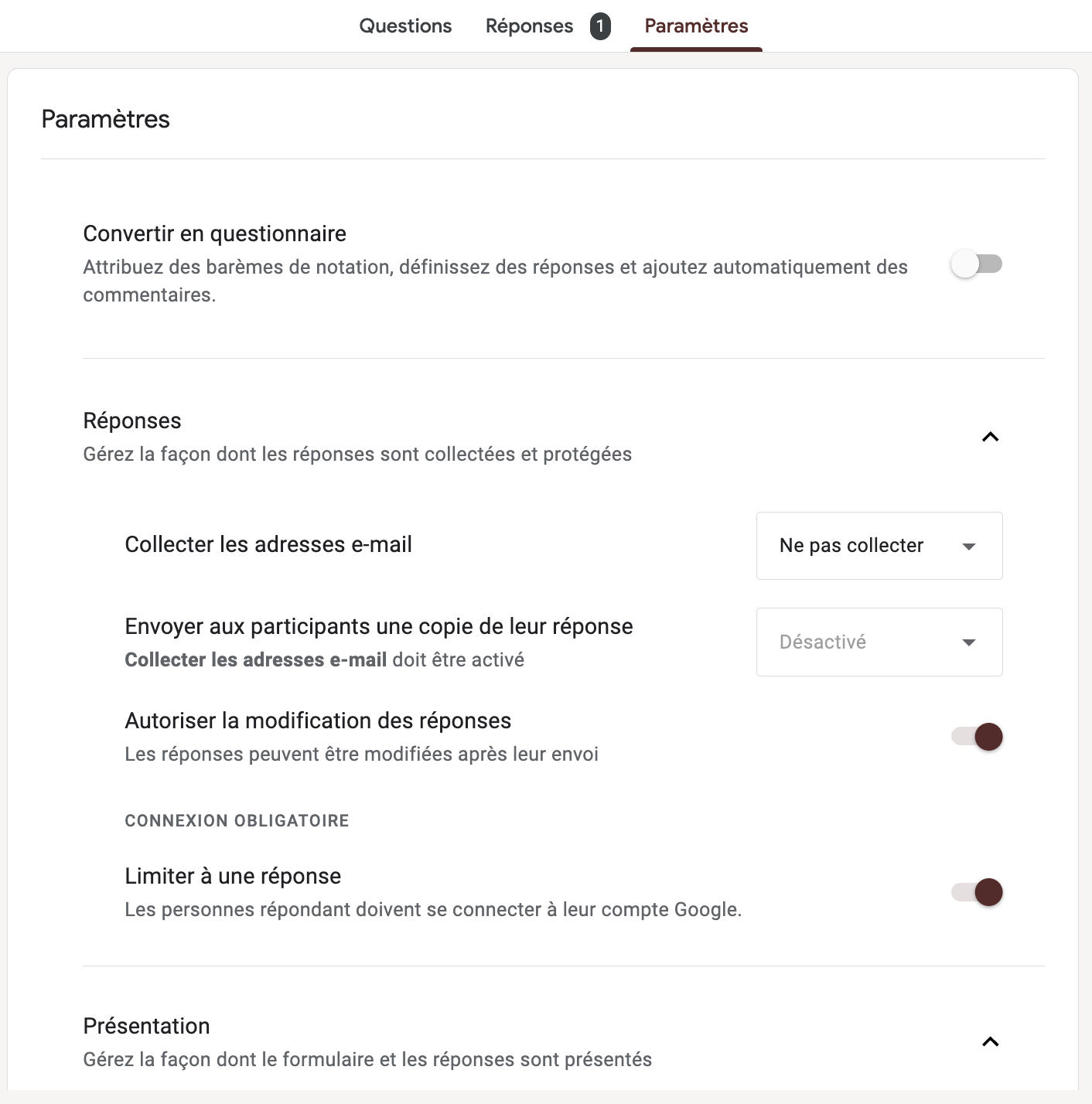
Task: Collapse the Présentation settings section
Action: click(x=991, y=1042)
